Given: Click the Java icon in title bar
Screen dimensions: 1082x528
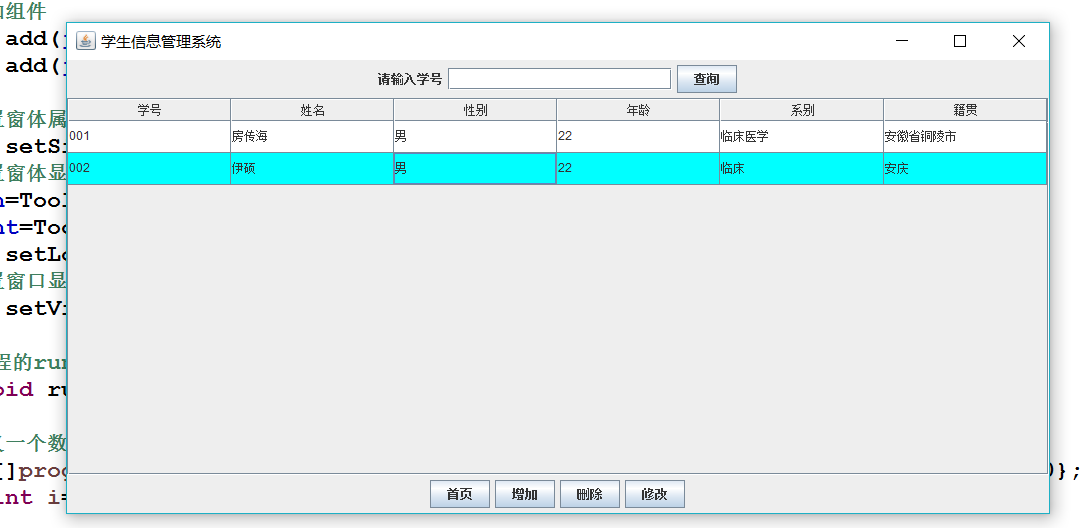Looking at the screenshot, I should click(85, 41).
